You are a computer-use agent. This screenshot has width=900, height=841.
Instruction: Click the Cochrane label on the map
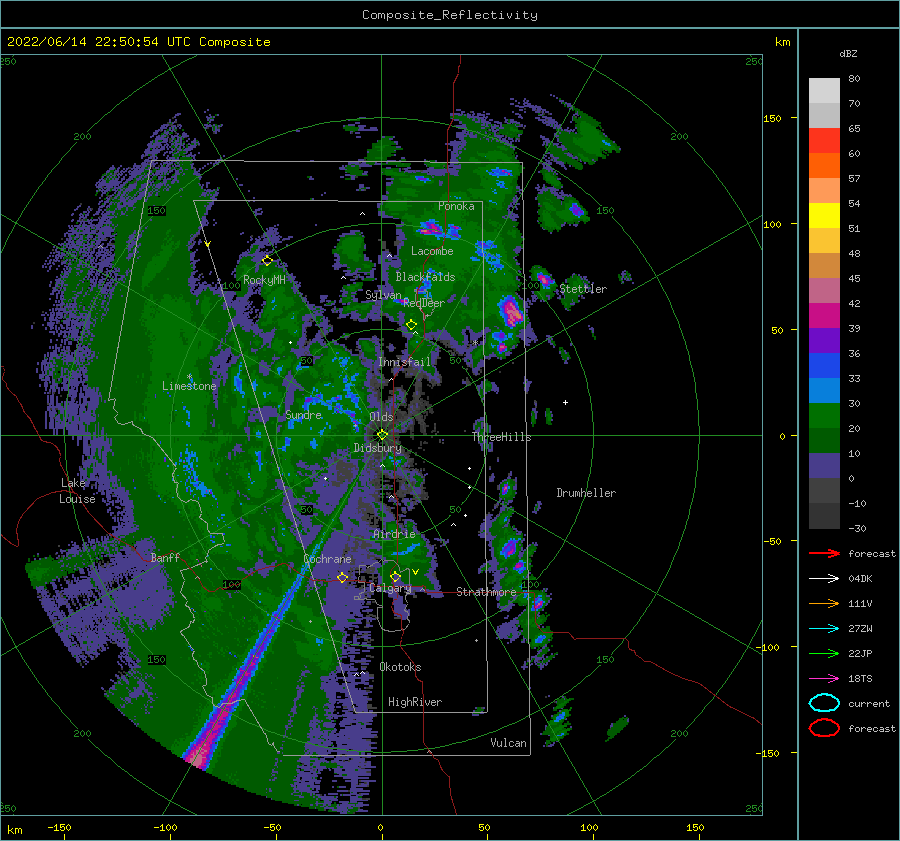coord(327,559)
